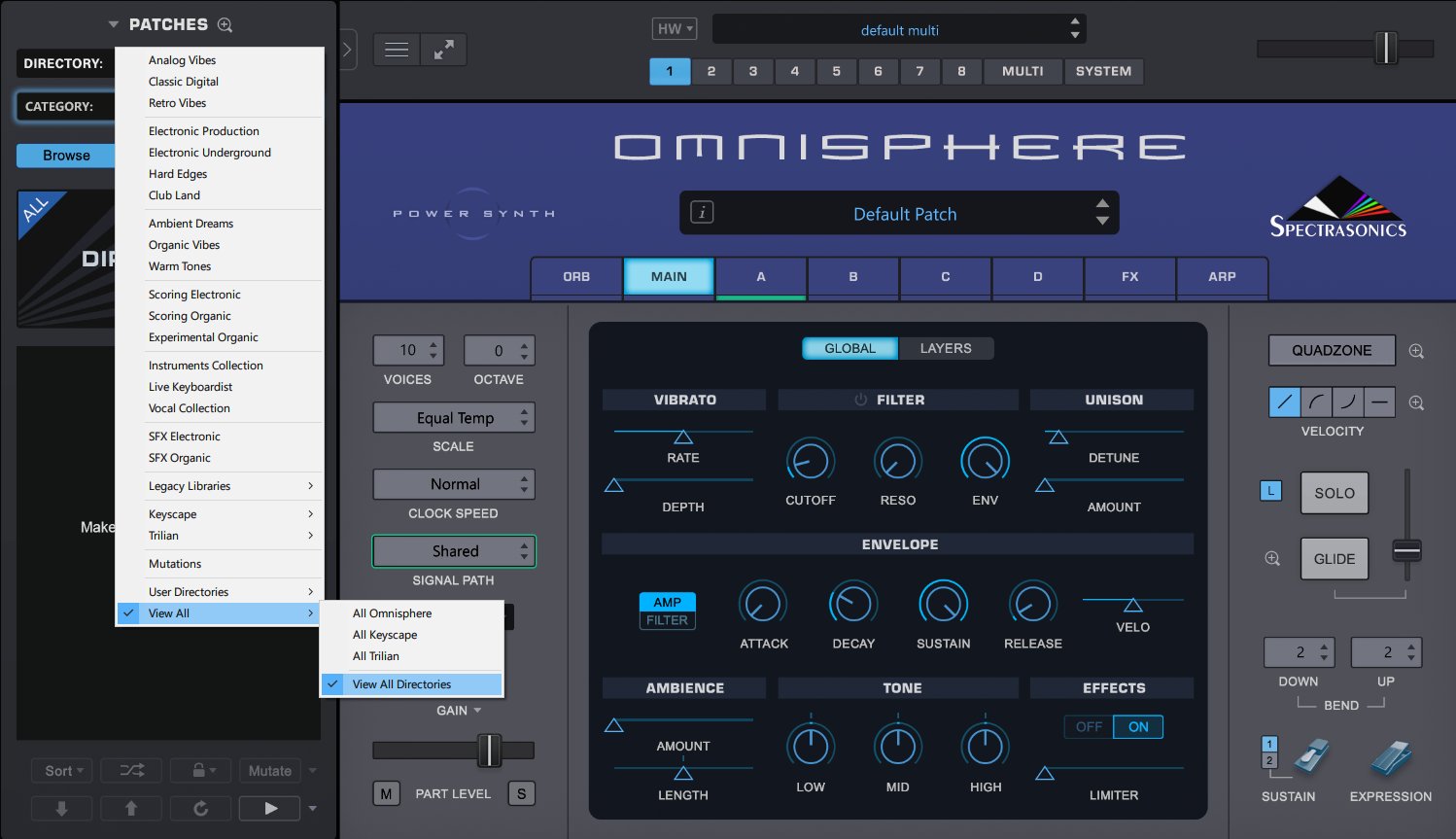Open the MULTI page

(1023, 71)
